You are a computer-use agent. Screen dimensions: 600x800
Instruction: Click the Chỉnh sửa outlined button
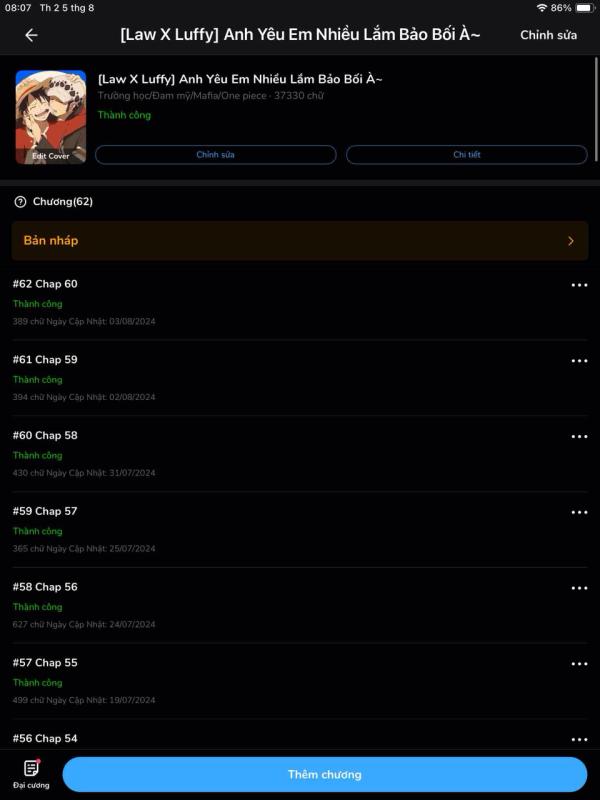pyautogui.click(x=215, y=155)
